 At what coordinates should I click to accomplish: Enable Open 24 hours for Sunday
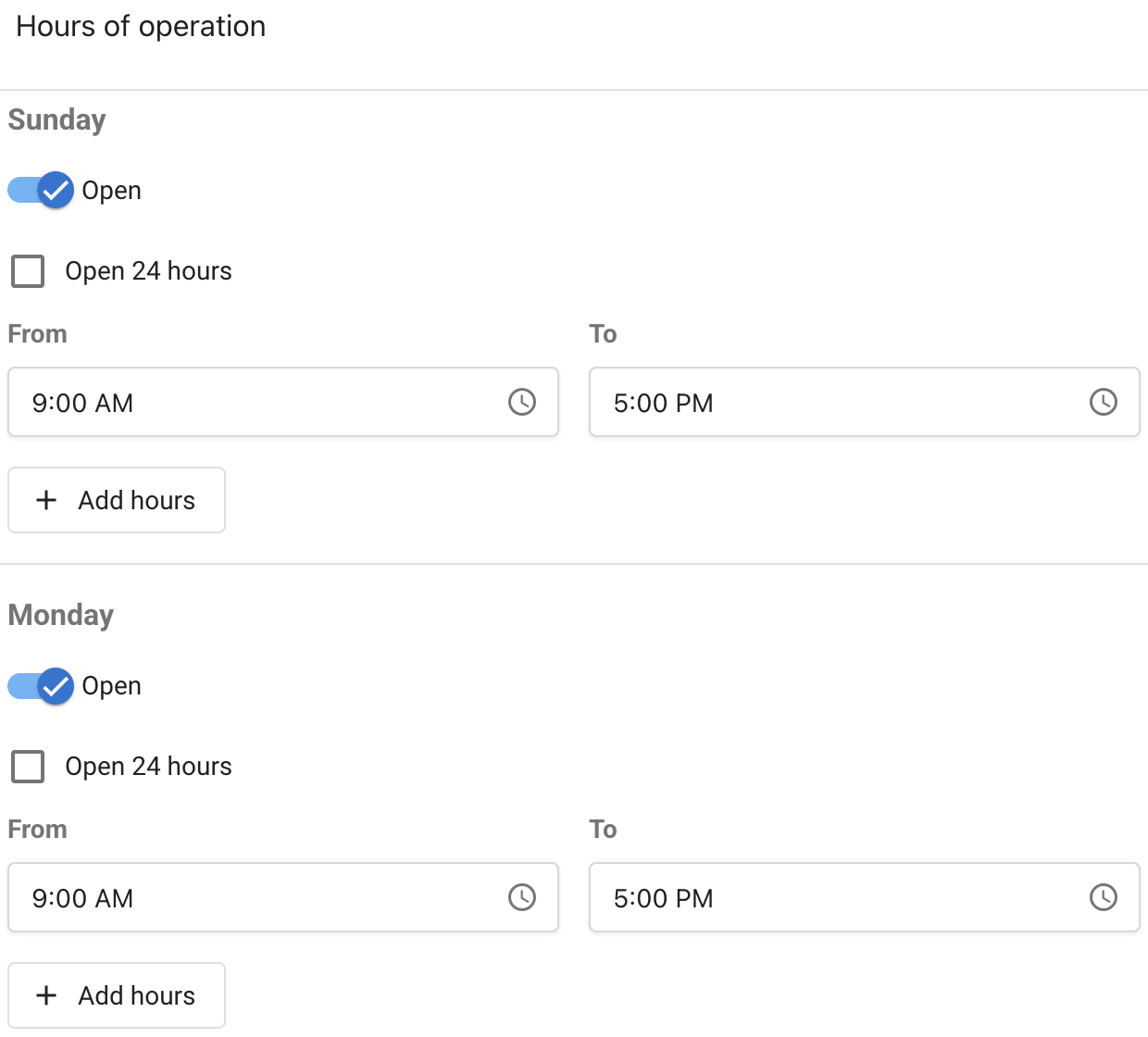28,270
